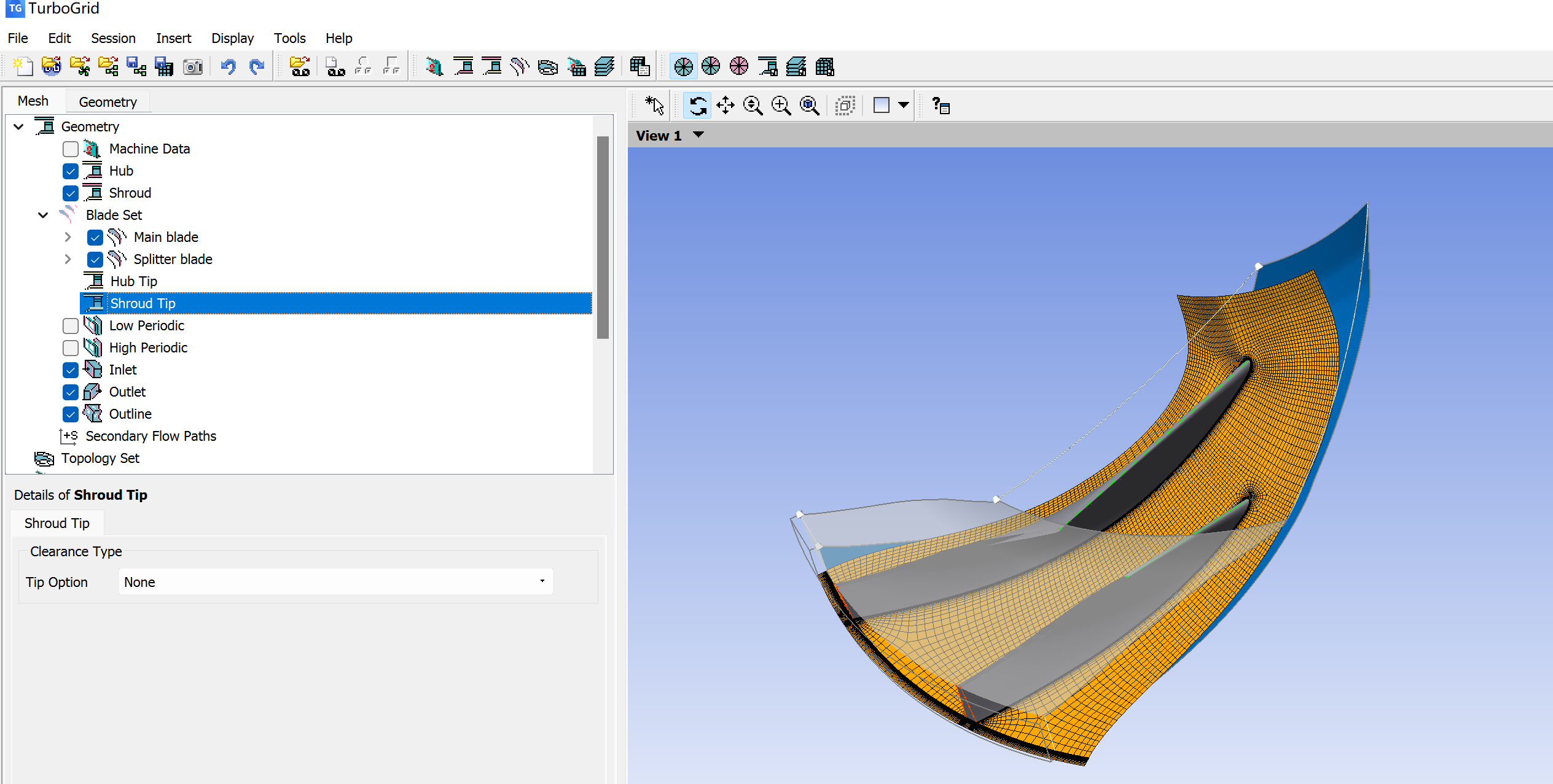1553x784 pixels.
Task: Open the View 1 dropdown arrow
Action: pyautogui.click(x=698, y=135)
